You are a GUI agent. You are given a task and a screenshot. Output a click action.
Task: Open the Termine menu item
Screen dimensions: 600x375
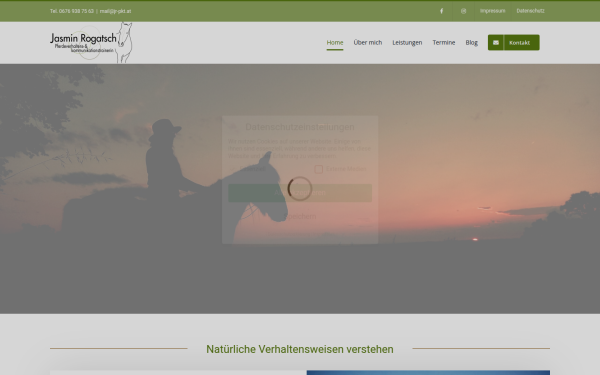444,42
